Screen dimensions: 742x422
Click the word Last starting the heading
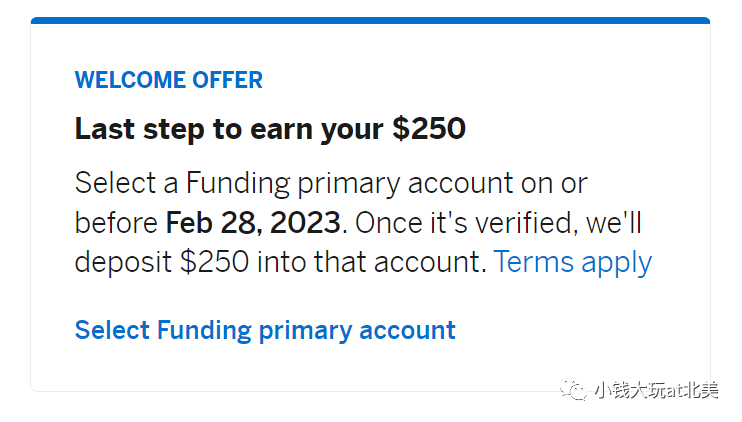click(105, 129)
